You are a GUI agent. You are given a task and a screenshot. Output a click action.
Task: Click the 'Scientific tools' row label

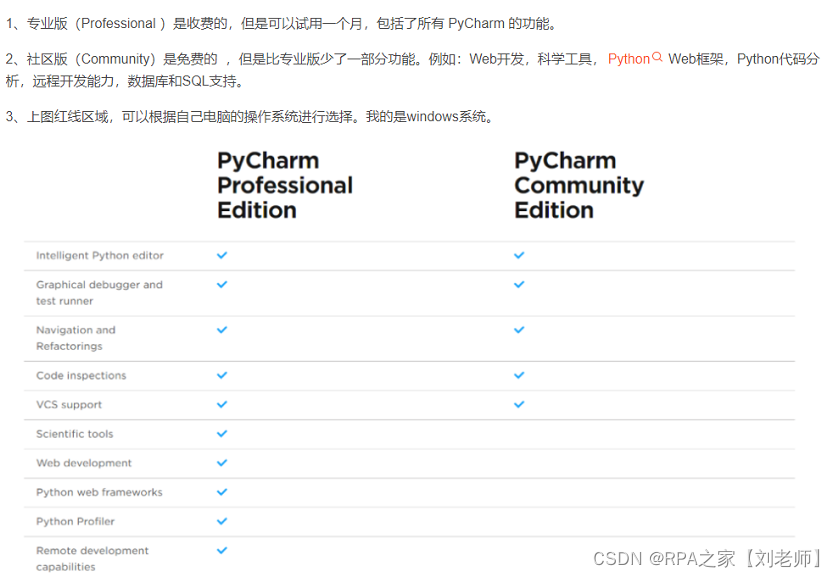[x=75, y=434]
